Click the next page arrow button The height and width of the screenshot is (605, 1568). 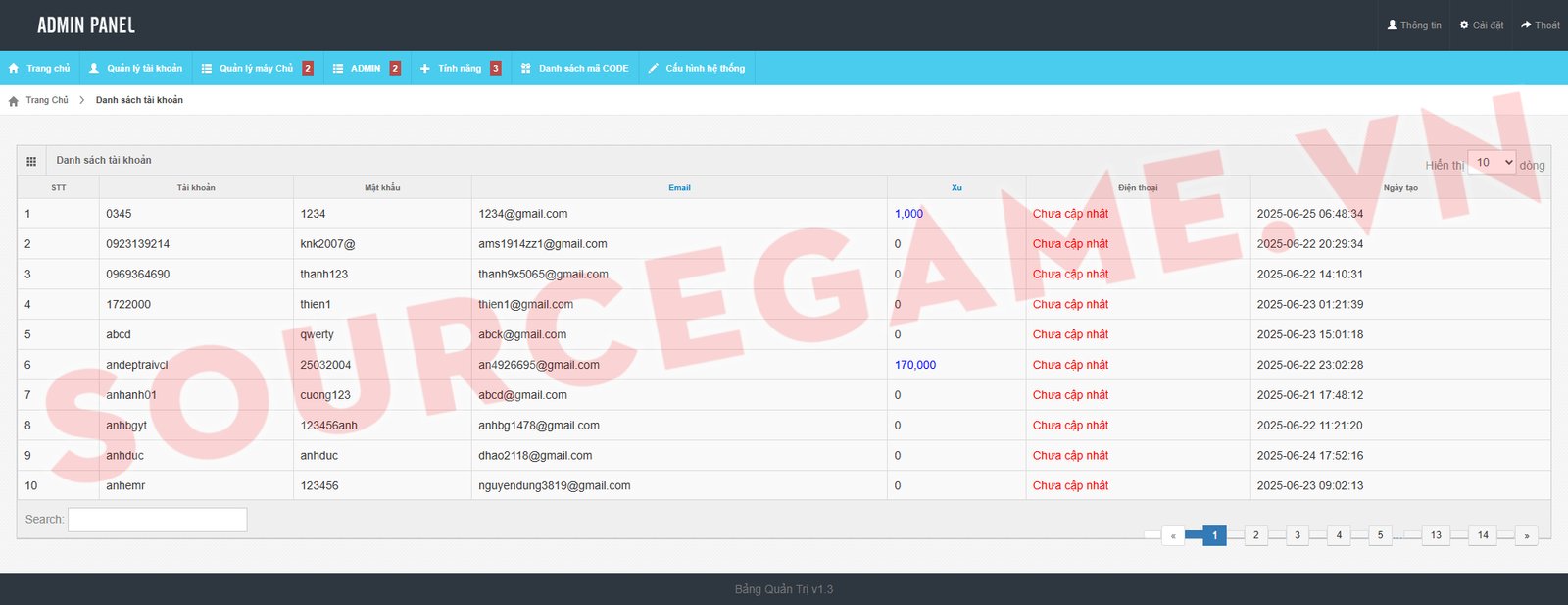click(1526, 535)
